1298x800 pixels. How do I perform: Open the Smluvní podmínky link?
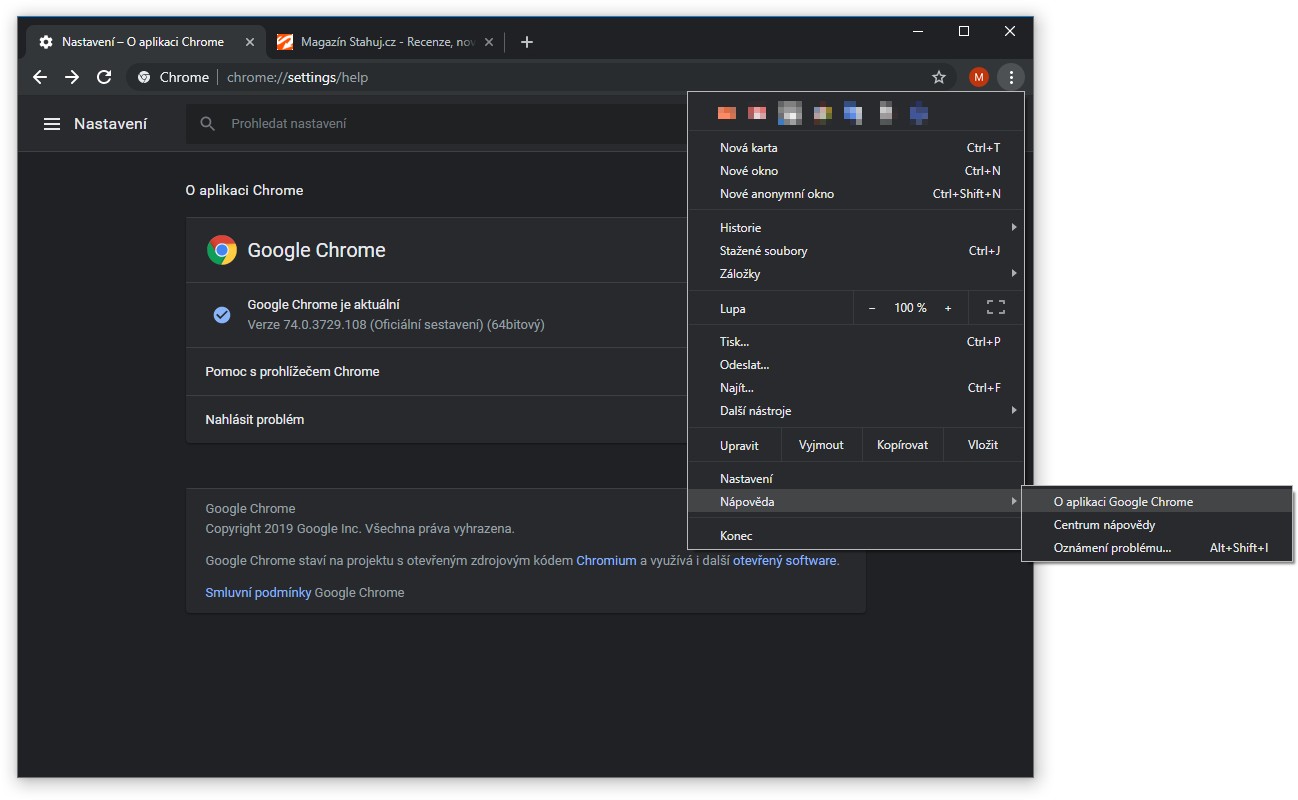coord(258,593)
